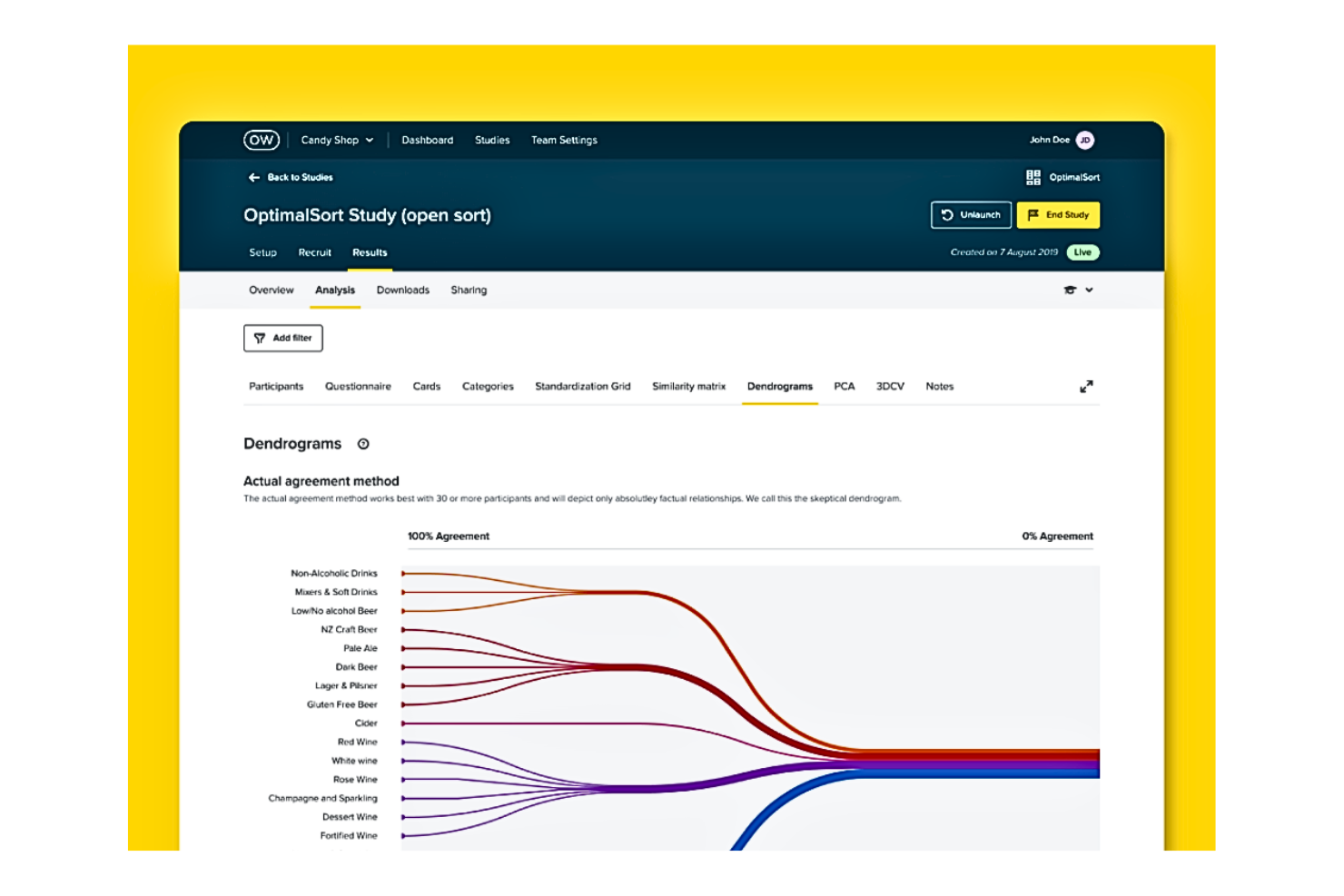This screenshot has height=896, width=1344.
Task: Select Team Settings in the top menu
Action: pos(564,140)
